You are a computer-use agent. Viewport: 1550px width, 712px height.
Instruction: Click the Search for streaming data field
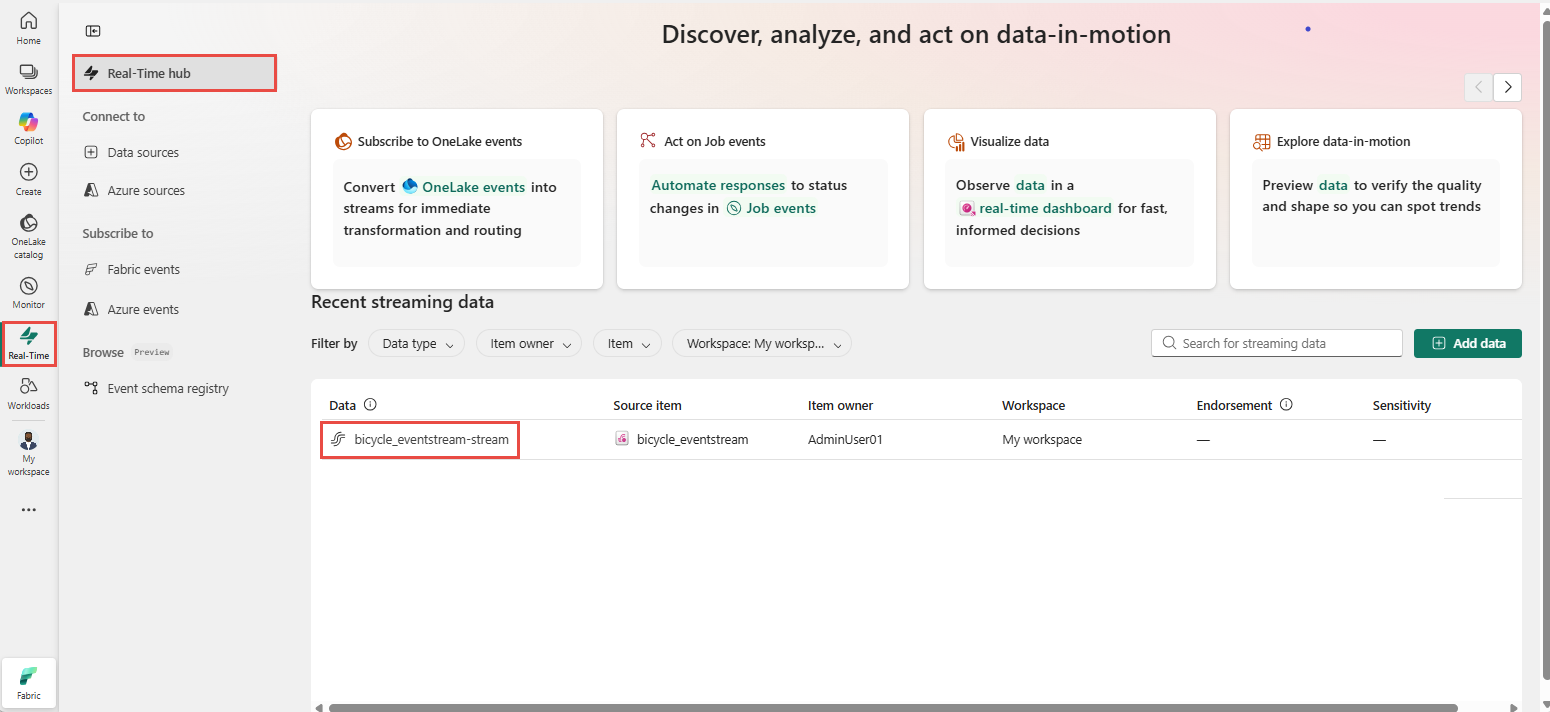click(x=1286, y=343)
